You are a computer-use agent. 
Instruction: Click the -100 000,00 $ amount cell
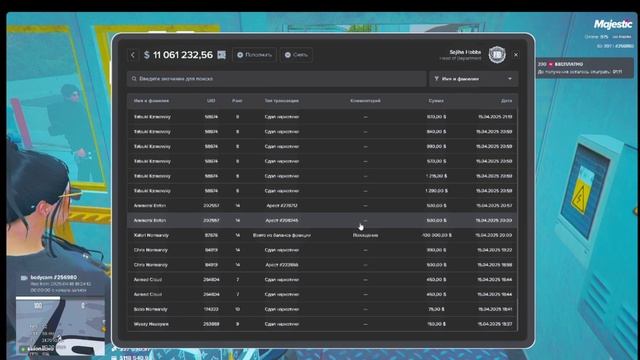click(x=436, y=235)
